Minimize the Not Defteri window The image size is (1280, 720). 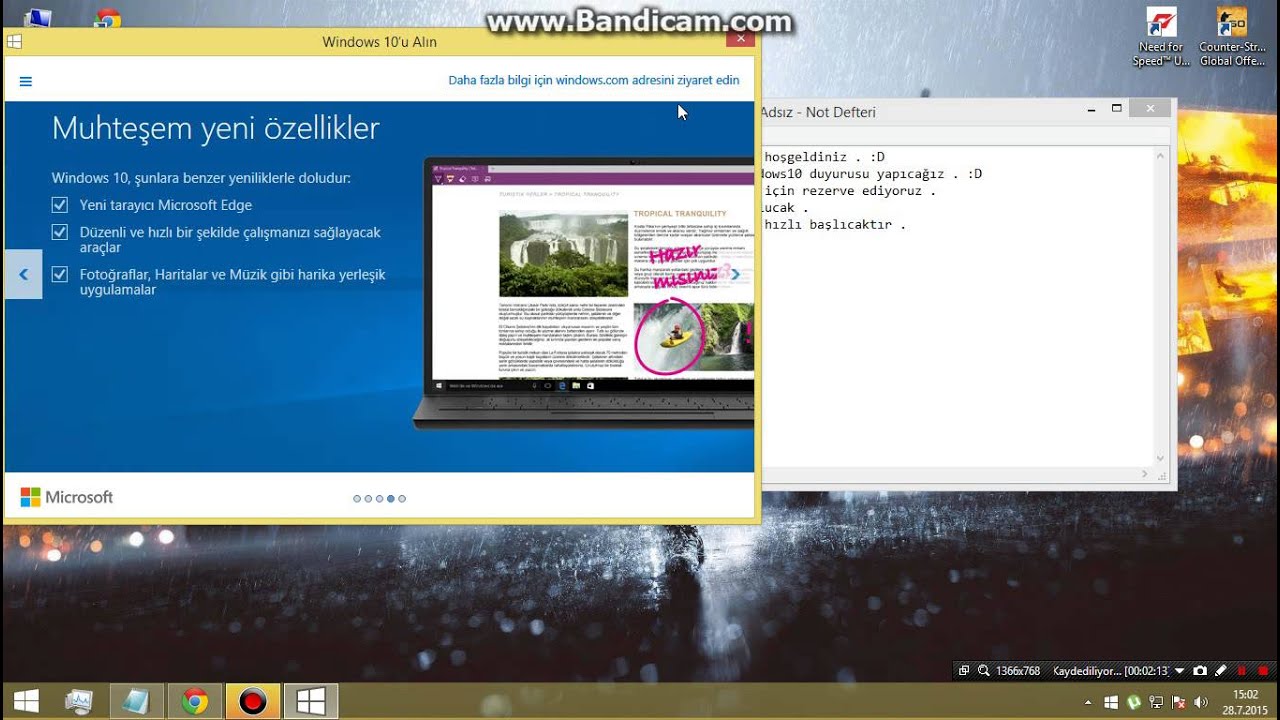coord(1089,108)
